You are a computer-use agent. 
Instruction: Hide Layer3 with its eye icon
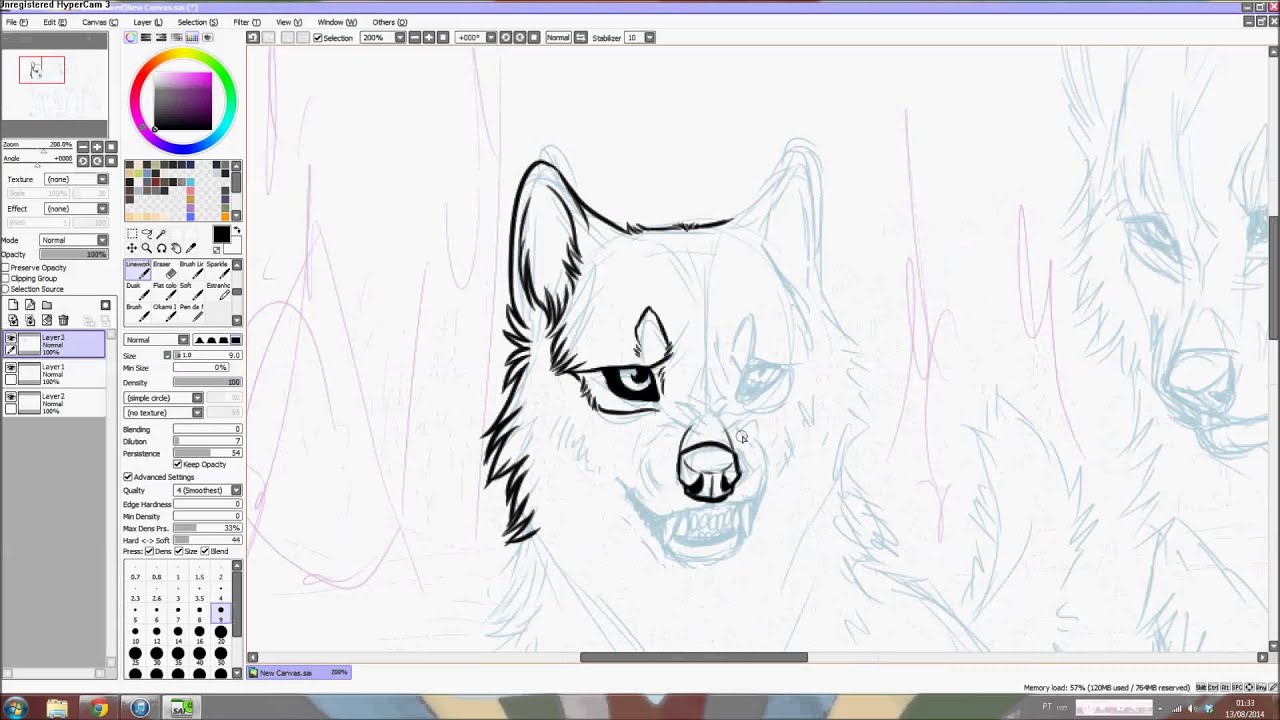[11, 339]
